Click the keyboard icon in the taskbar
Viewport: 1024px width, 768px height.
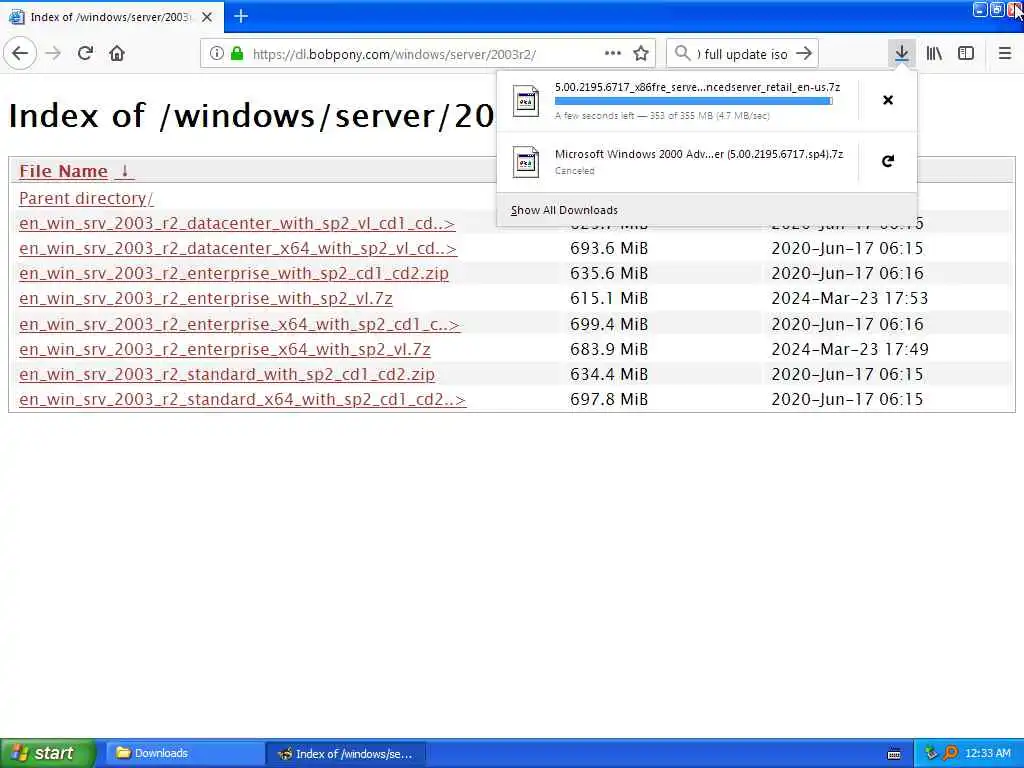pos(894,754)
